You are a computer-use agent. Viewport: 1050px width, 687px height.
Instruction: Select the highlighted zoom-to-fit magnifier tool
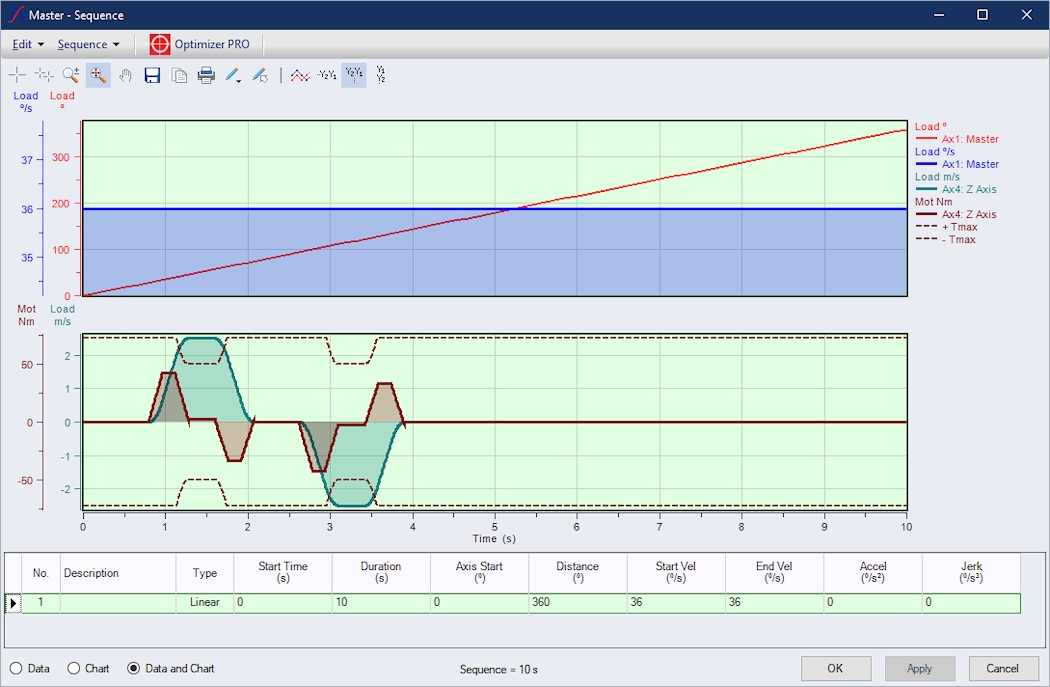pos(98,75)
